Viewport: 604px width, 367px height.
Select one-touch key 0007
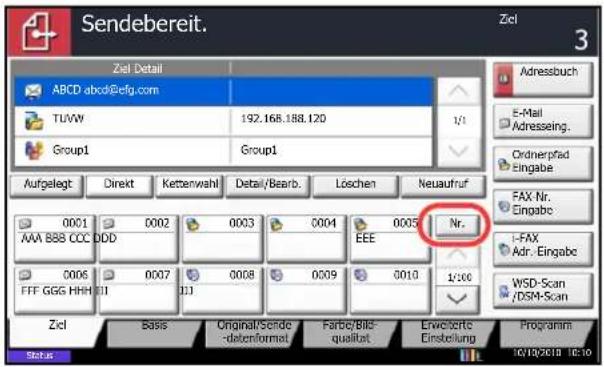pos(139,290)
